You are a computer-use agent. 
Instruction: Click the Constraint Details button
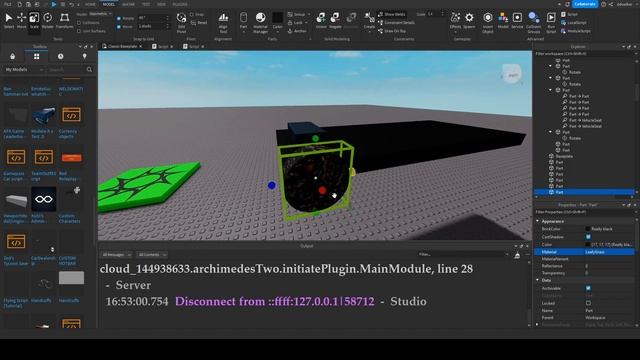pos(396,23)
